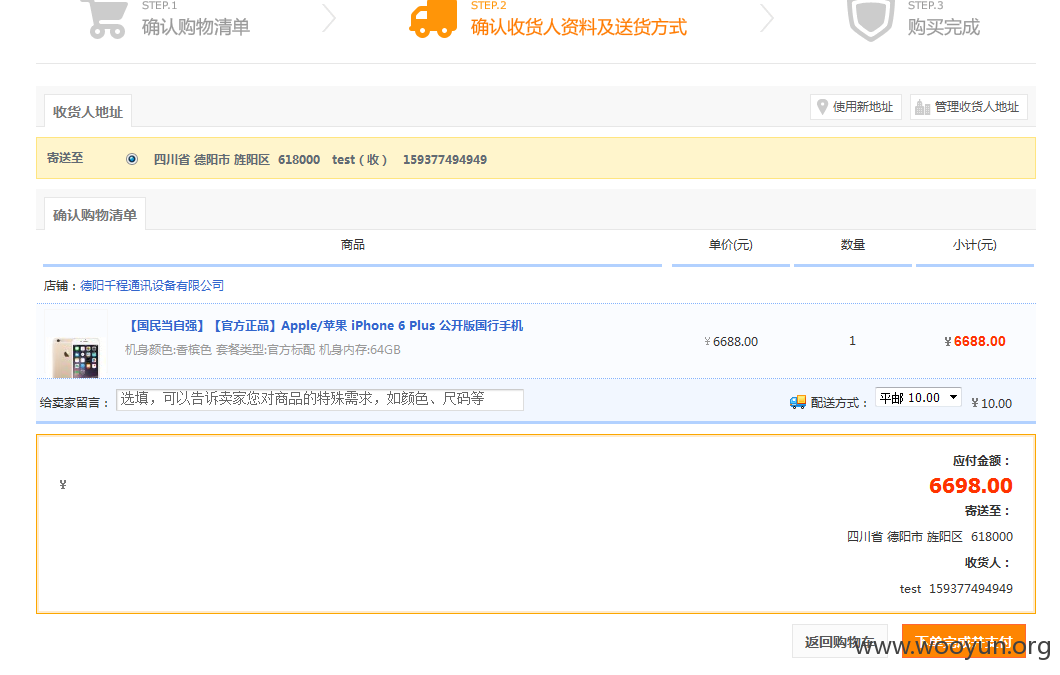Click the orange submit order and pay button
The width and height of the screenshot is (1060, 675).
[x=963, y=641]
